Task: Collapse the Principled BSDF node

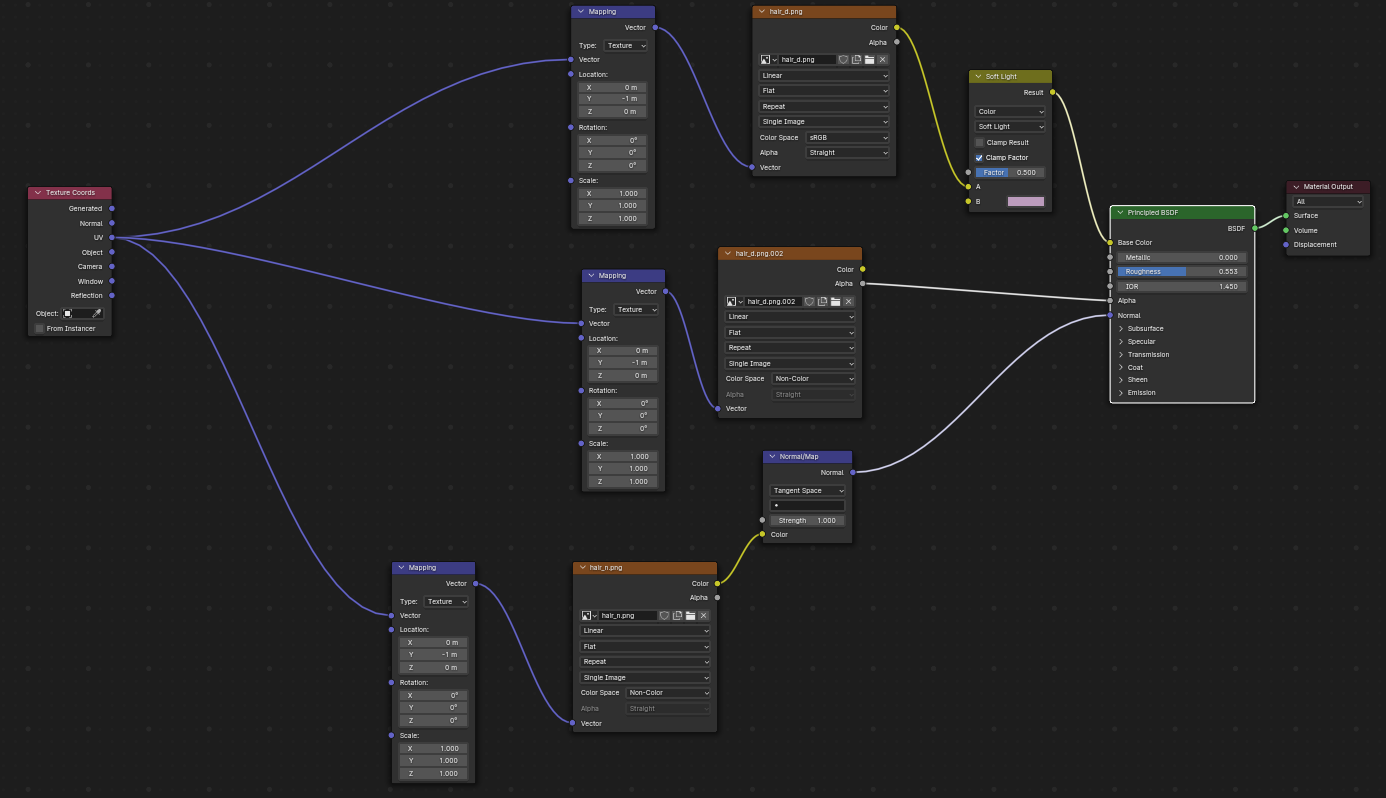Action: pyautogui.click(x=1120, y=212)
